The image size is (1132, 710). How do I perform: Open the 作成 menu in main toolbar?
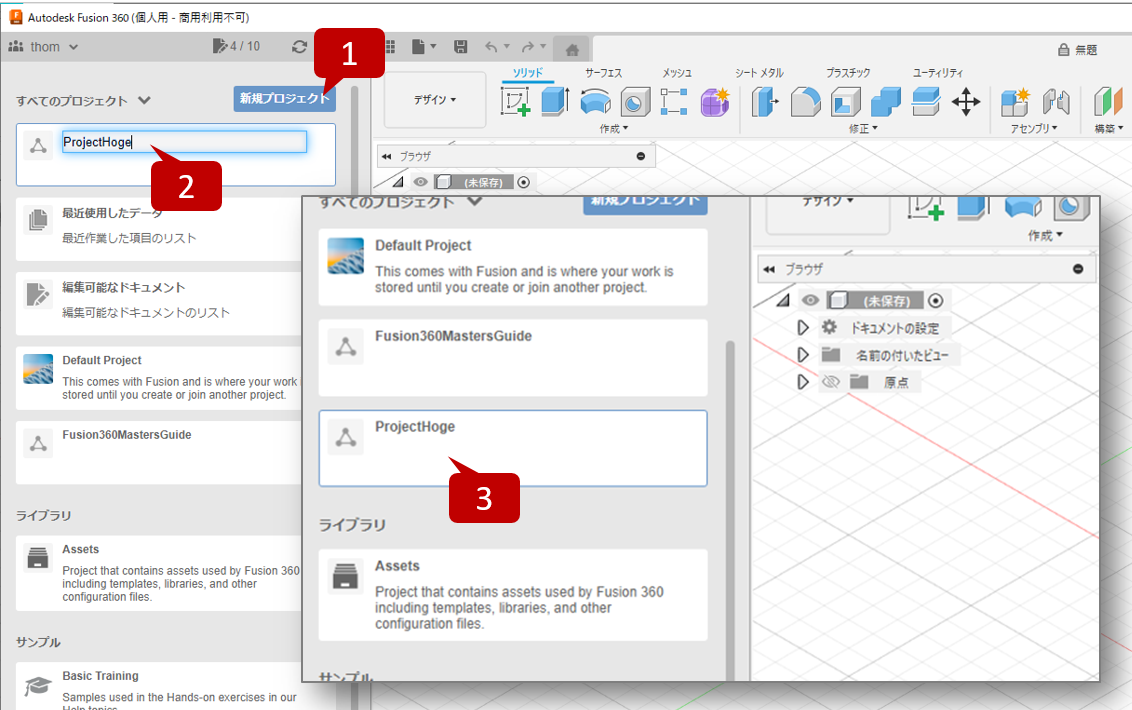click(x=614, y=129)
